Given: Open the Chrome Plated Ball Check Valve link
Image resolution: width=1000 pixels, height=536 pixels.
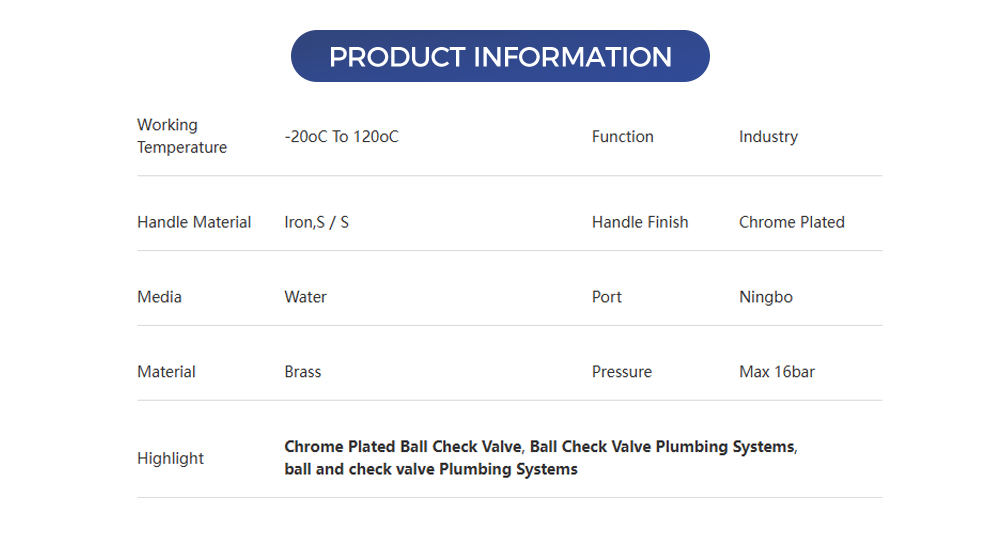Looking at the screenshot, I should click(402, 447).
